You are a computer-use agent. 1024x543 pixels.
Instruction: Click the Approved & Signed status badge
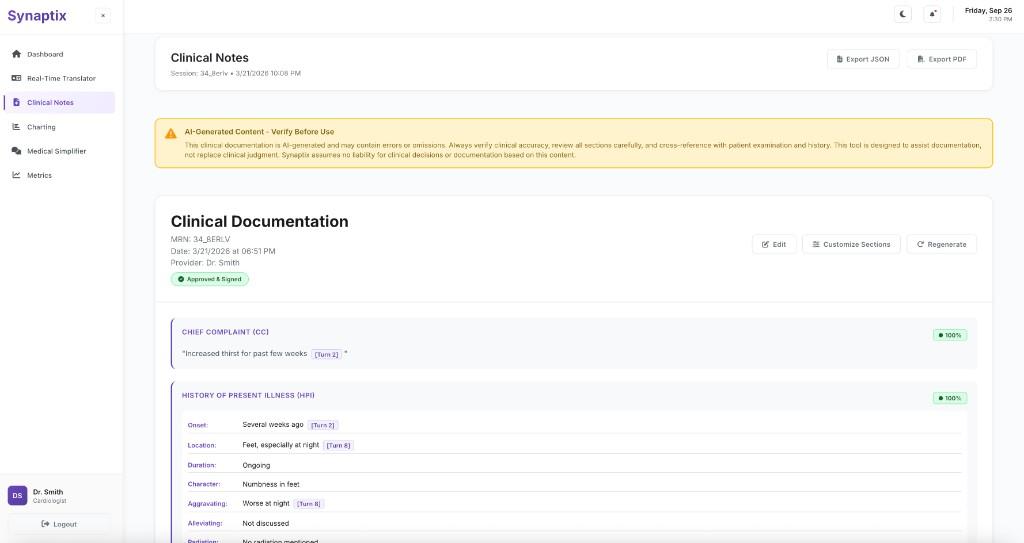(210, 279)
